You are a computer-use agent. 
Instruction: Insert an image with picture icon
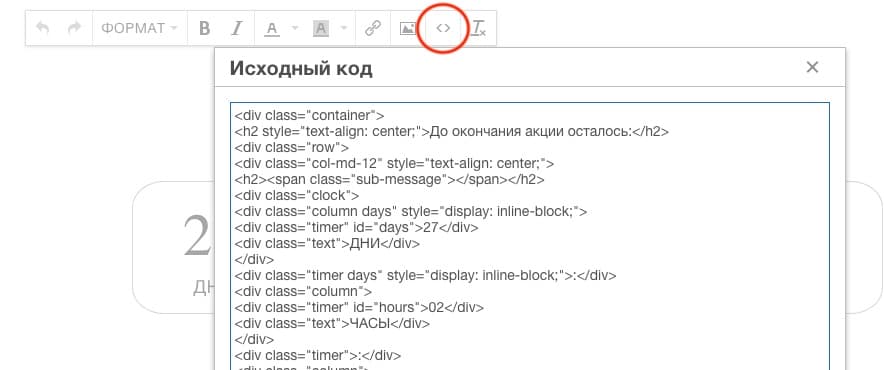tap(408, 28)
